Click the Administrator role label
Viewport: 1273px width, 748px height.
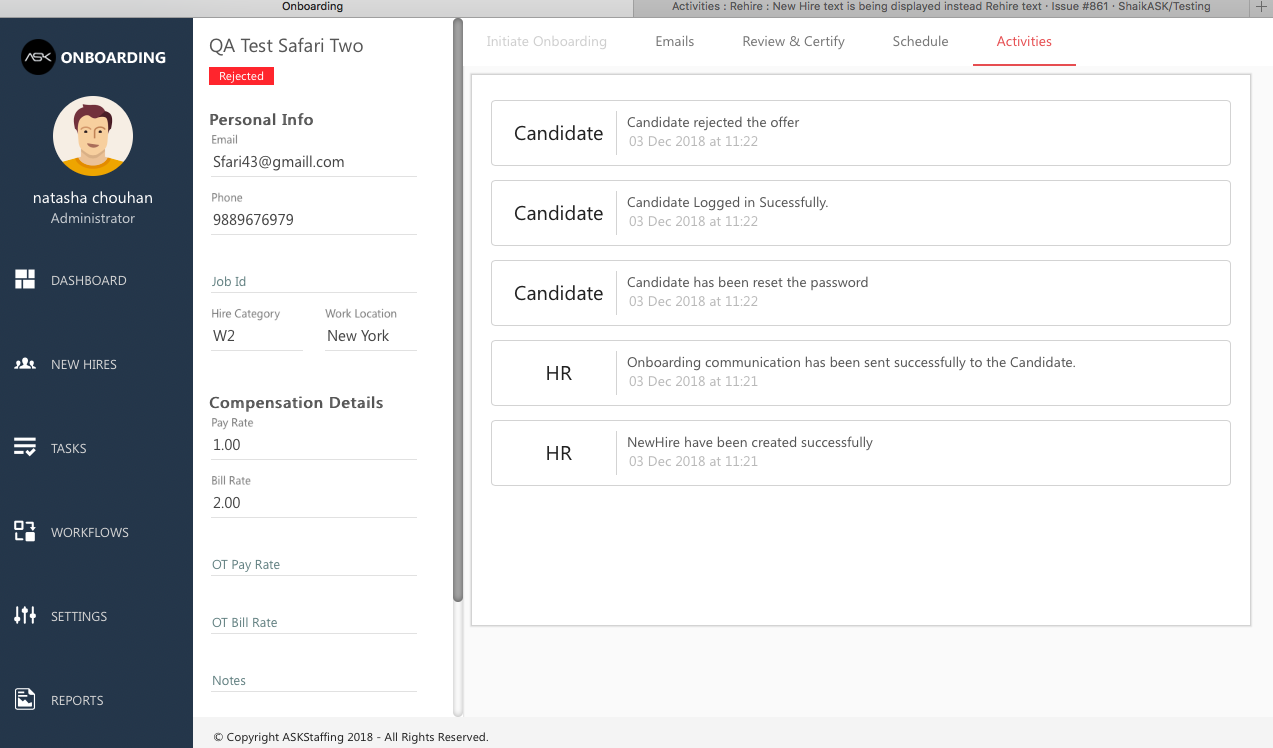coord(93,218)
